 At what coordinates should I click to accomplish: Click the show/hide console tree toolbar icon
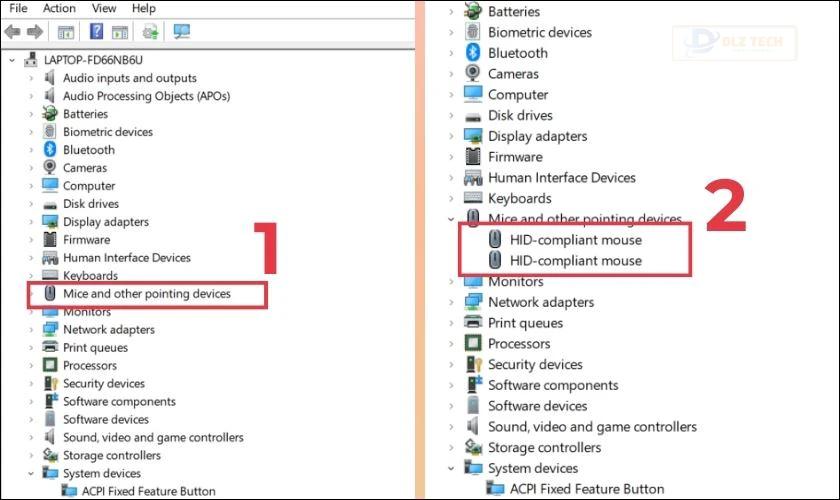point(66,32)
